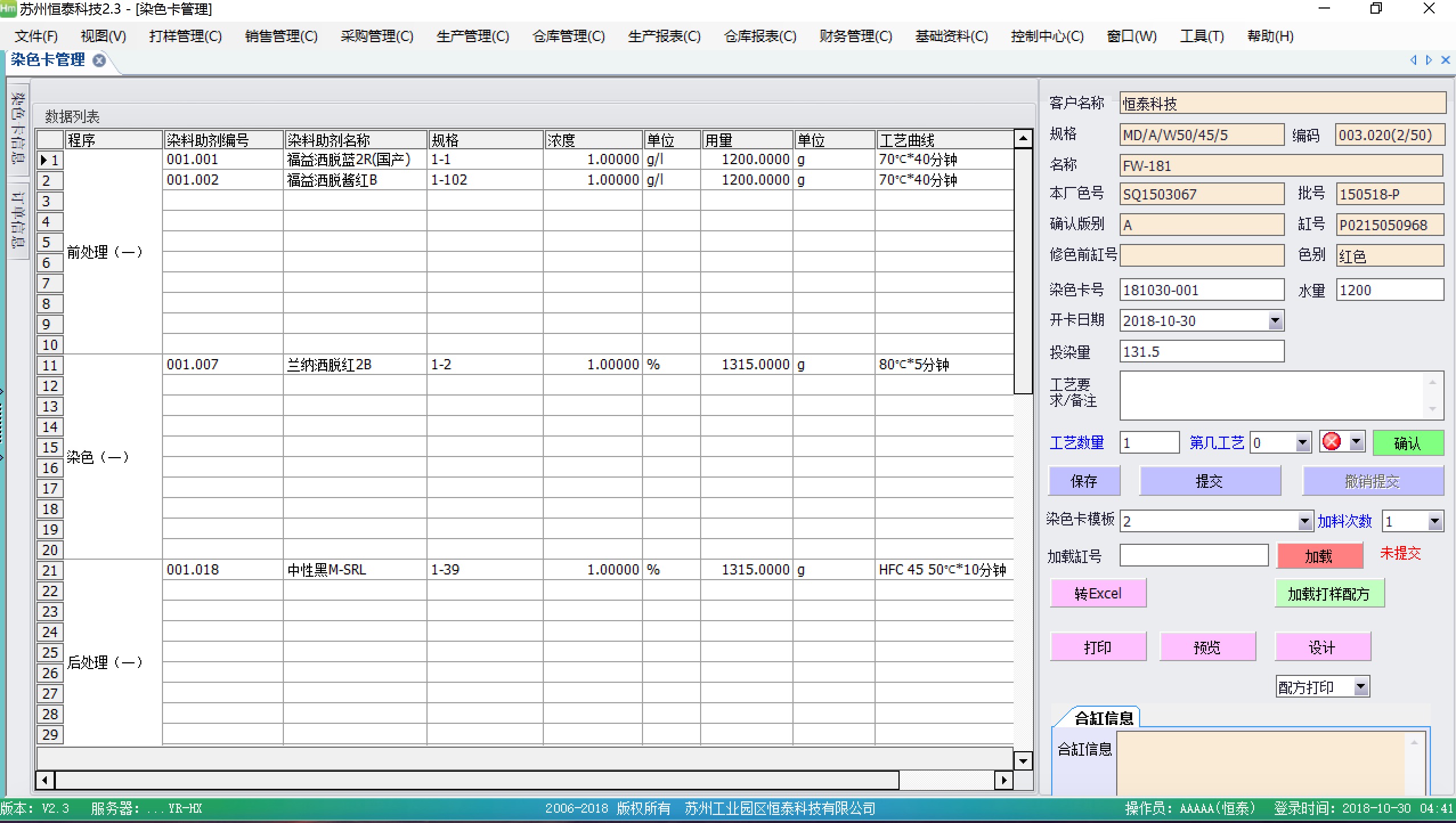Close the active document with the blue X in the tab strip
This screenshot has width=1456, height=823.
click(x=1445, y=60)
